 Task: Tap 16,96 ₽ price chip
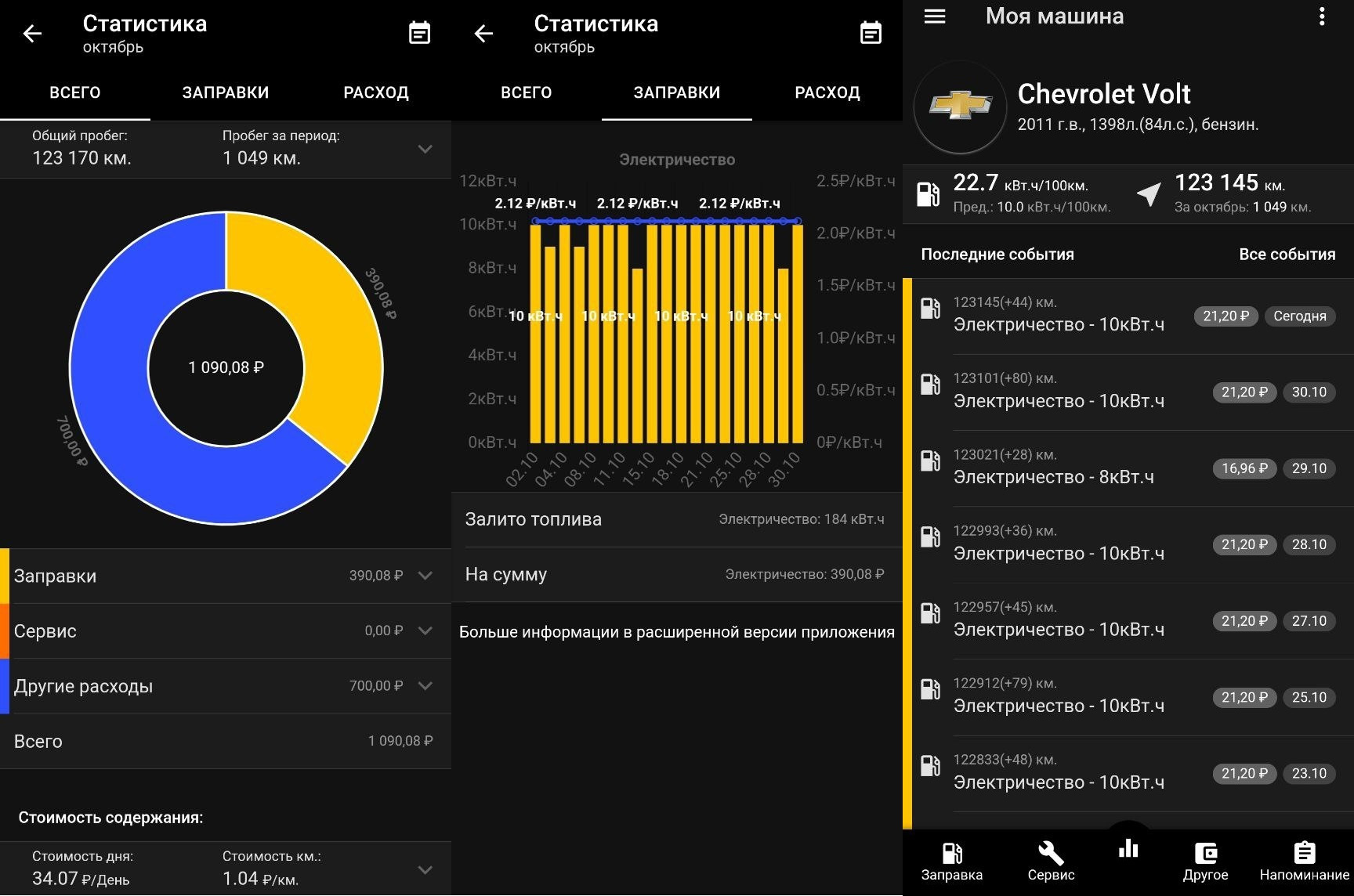click(1244, 468)
